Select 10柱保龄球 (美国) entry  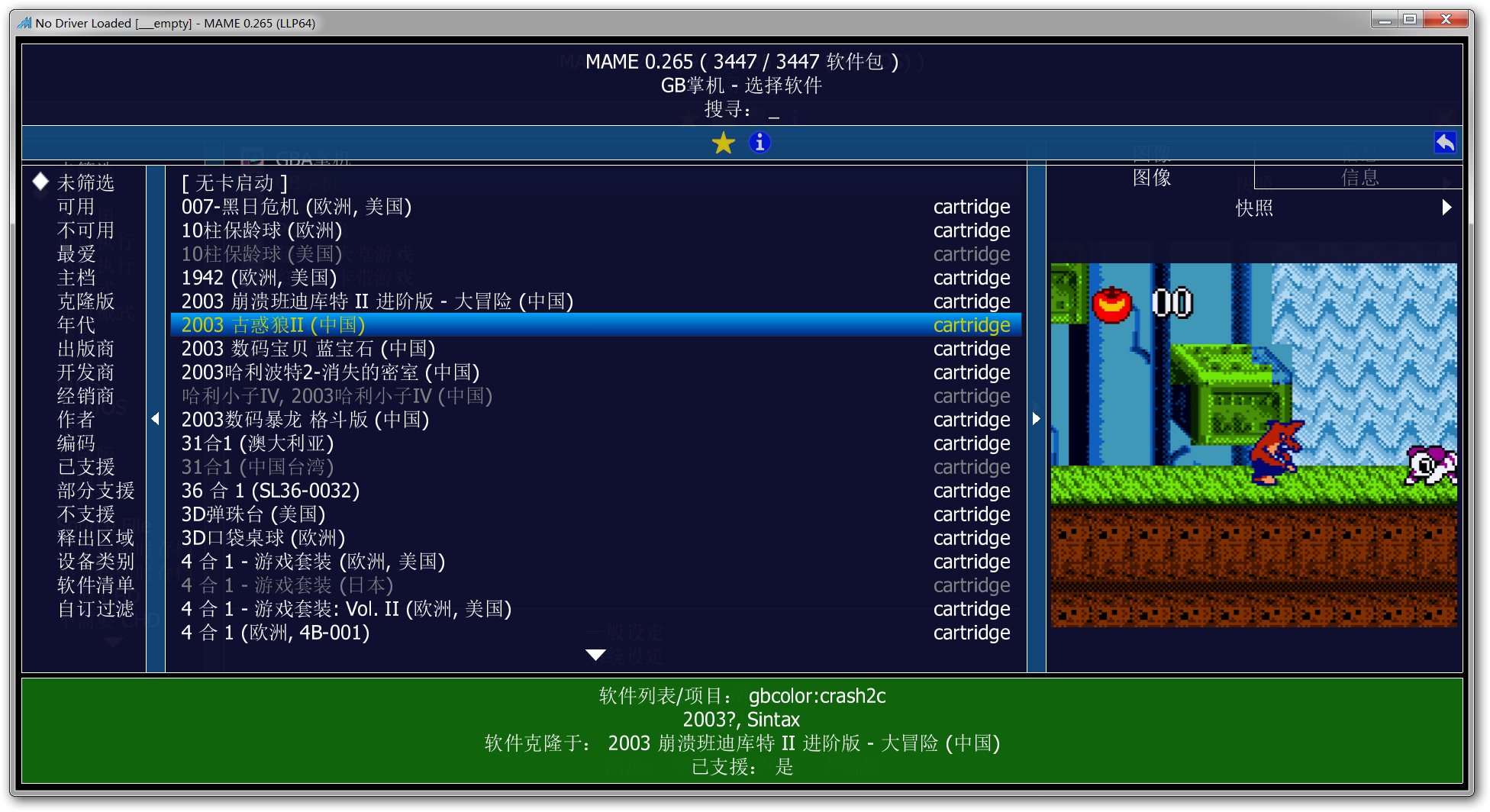[x=595, y=254]
